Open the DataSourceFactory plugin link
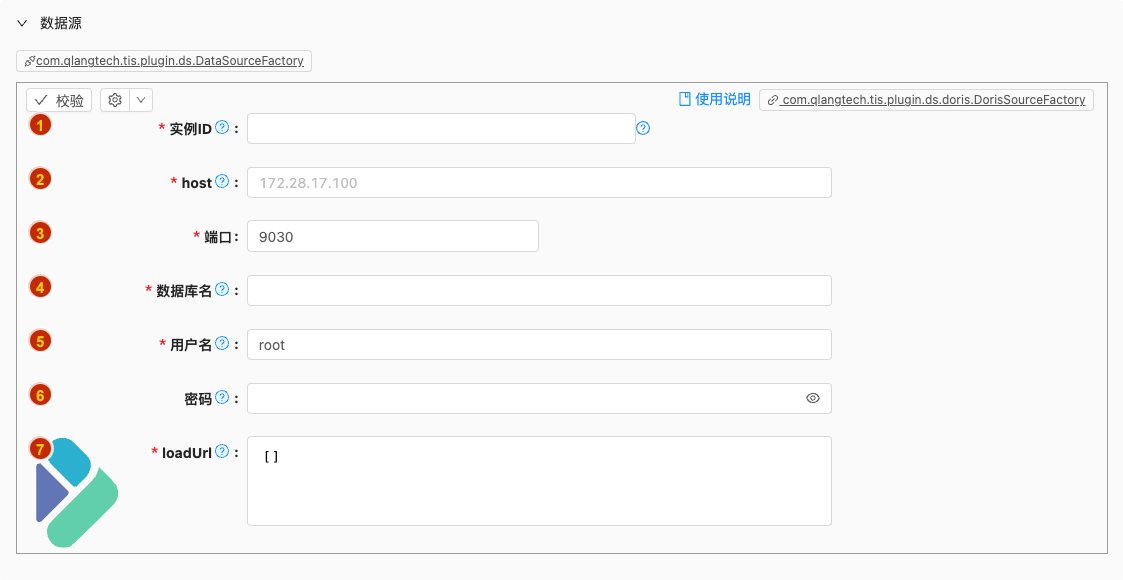This screenshot has width=1123, height=580. (x=164, y=61)
